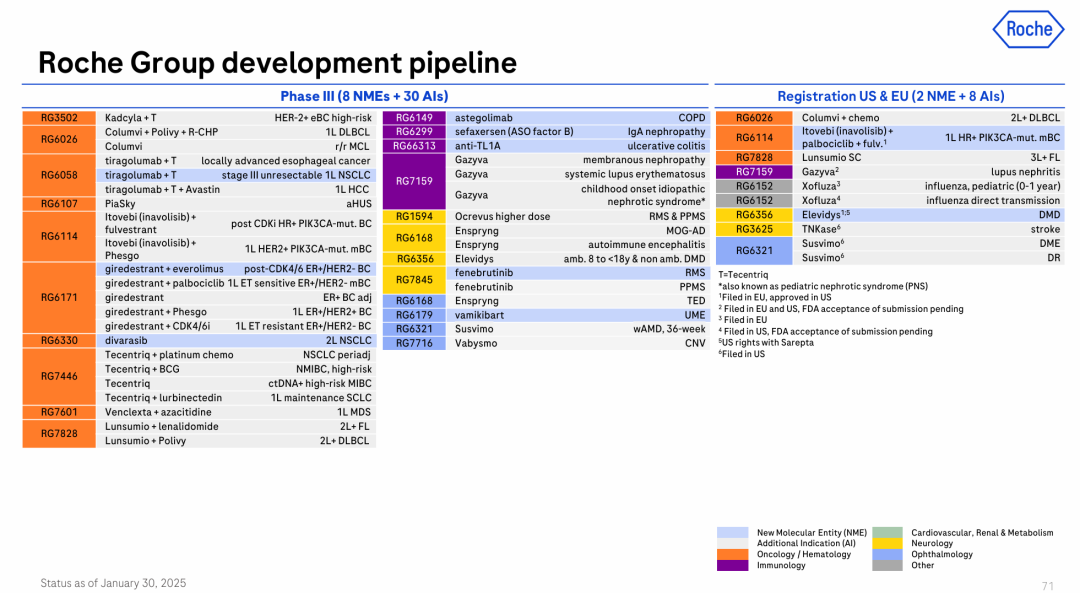The width and height of the screenshot is (1080, 593).
Task: Select the 'COPD' indication
Action: tap(692, 118)
